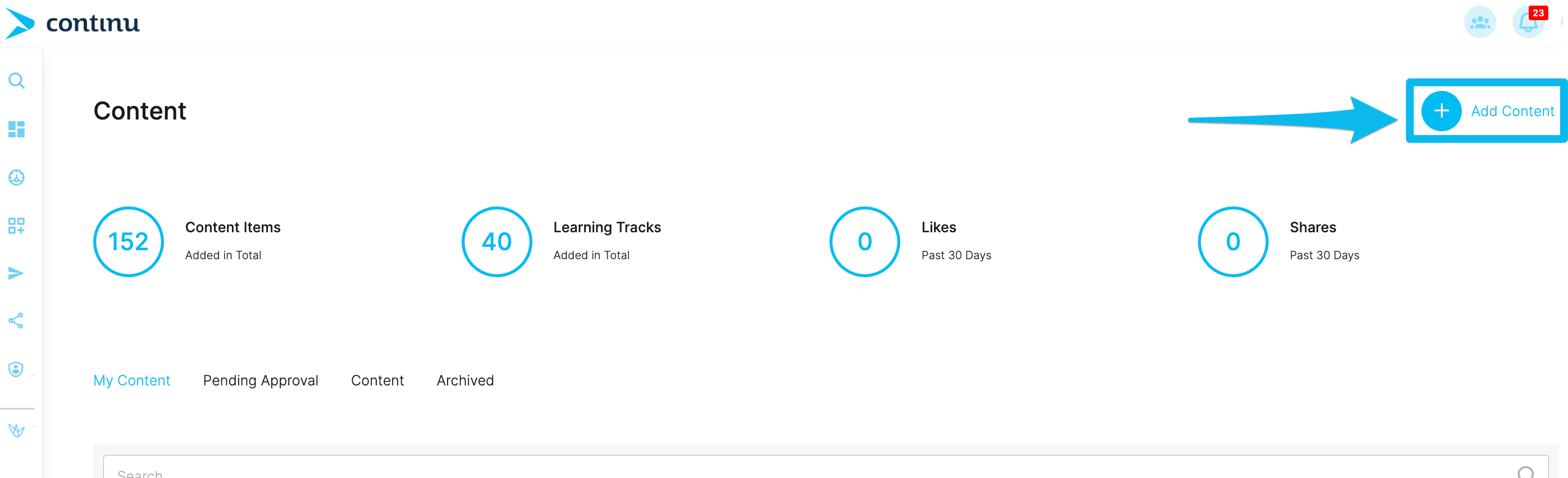The height and width of the screenshot is (478, 1568).
Task: Click the blue plus circle button
Action: (x=1441, y=111)
